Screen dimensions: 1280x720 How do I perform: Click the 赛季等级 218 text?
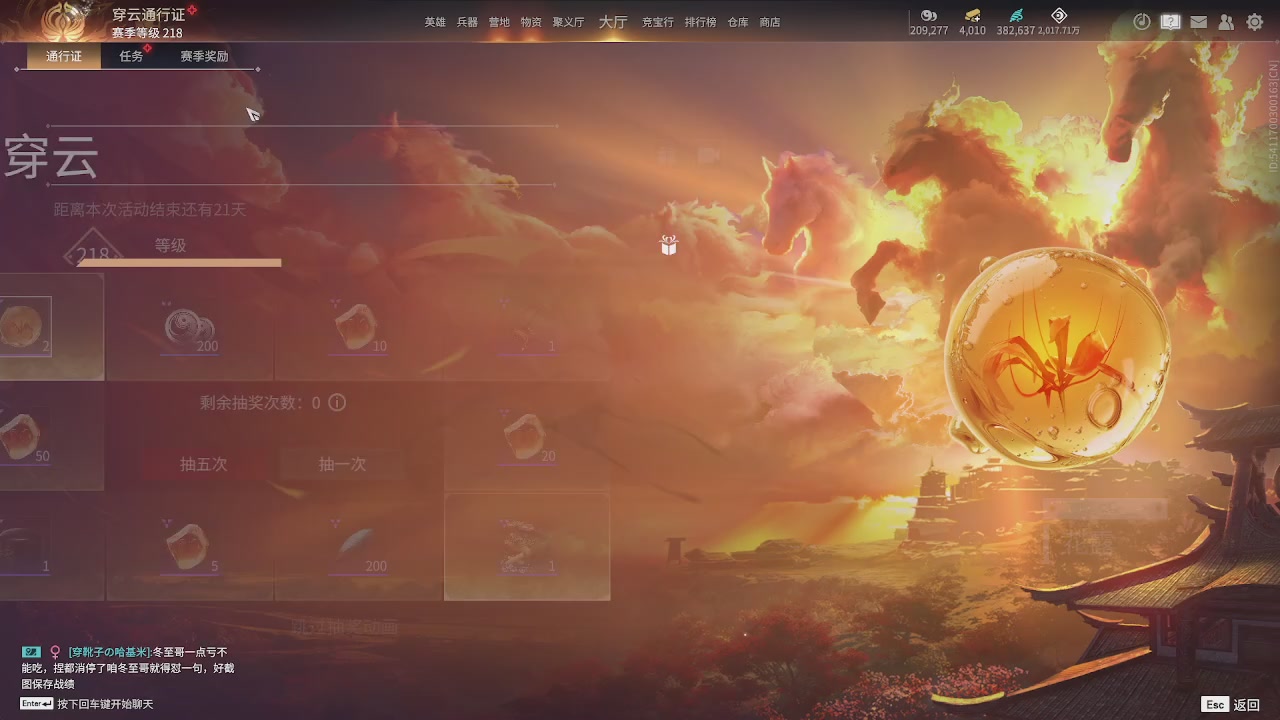tap(147, 33)
